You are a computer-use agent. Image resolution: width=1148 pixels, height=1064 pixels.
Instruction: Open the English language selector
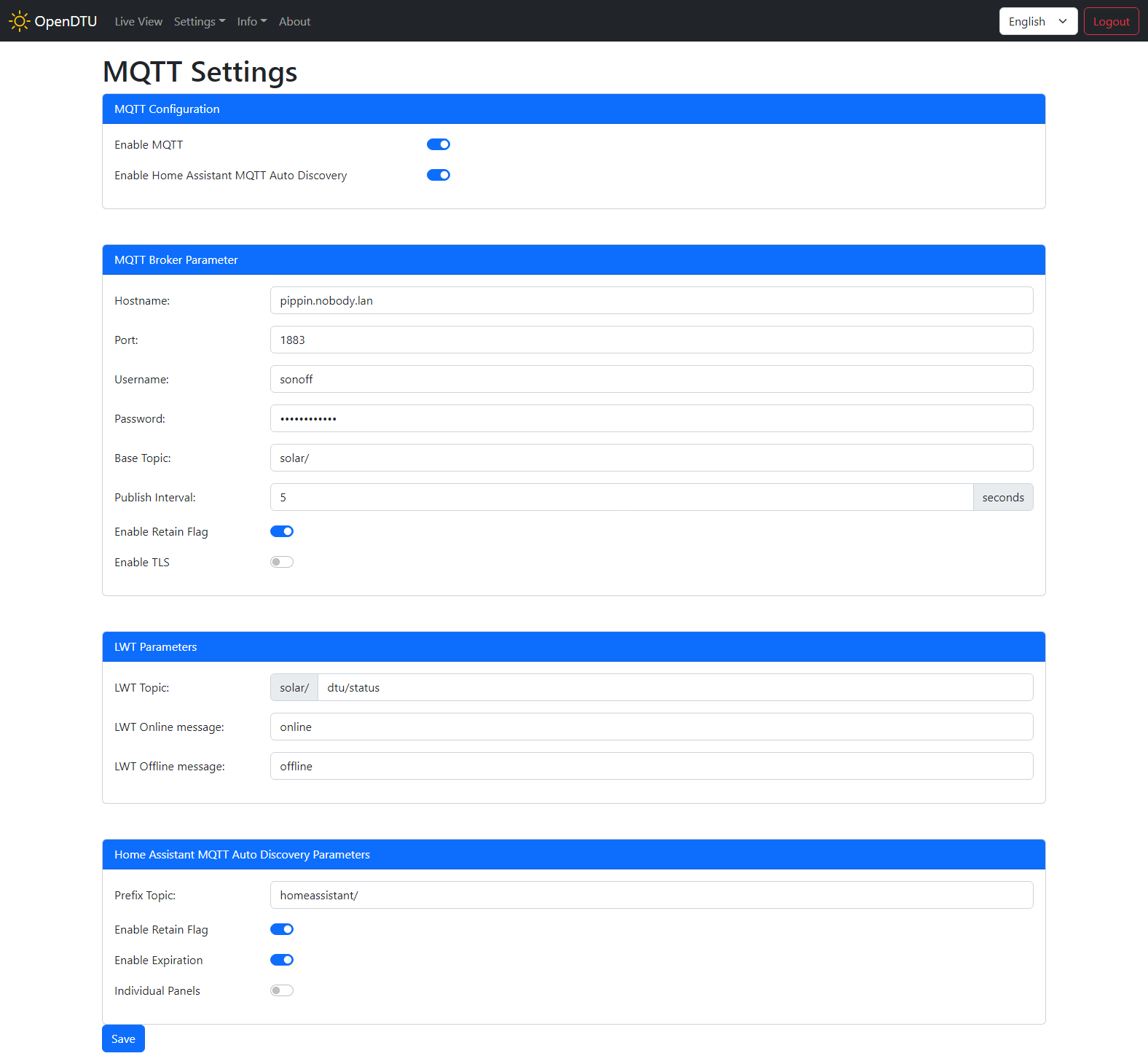click(x=1037, y=21)
